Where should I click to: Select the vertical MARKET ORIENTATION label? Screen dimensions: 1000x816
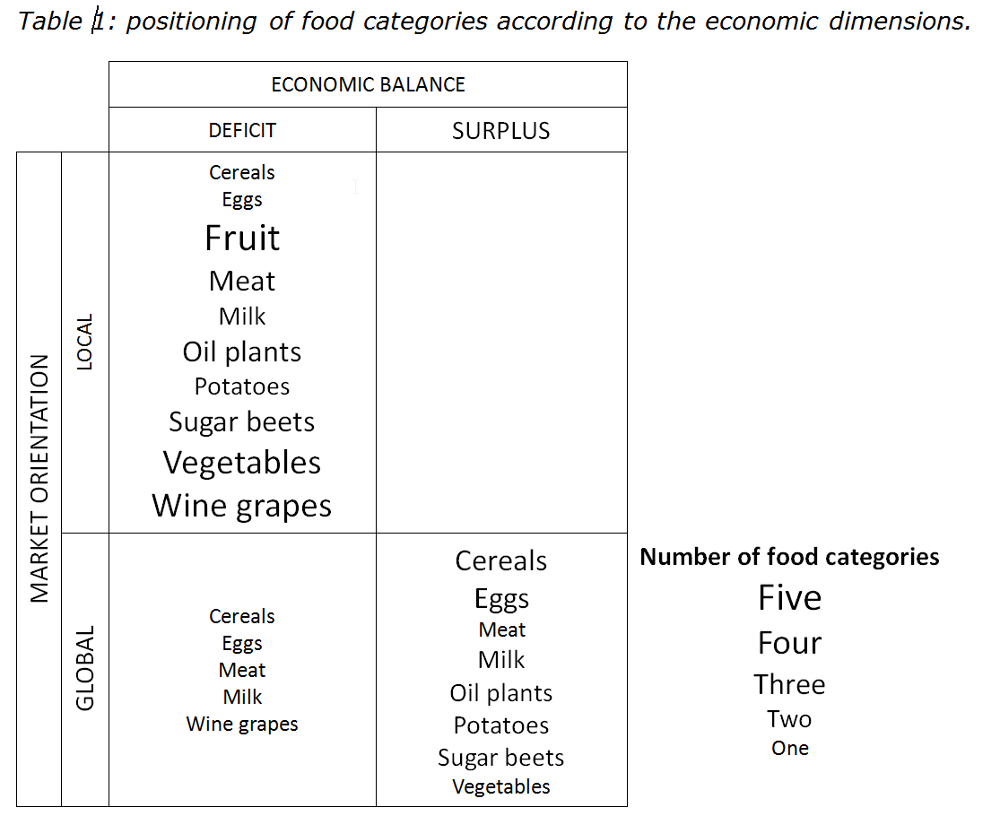tap(39, 478)
